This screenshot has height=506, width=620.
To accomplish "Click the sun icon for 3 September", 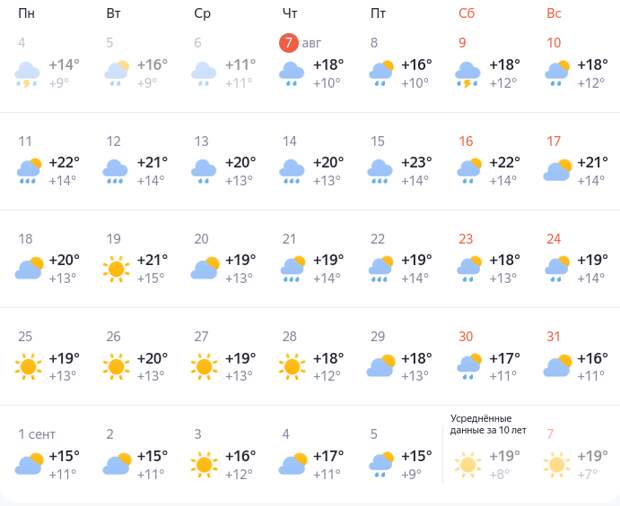I will point(205,465).
